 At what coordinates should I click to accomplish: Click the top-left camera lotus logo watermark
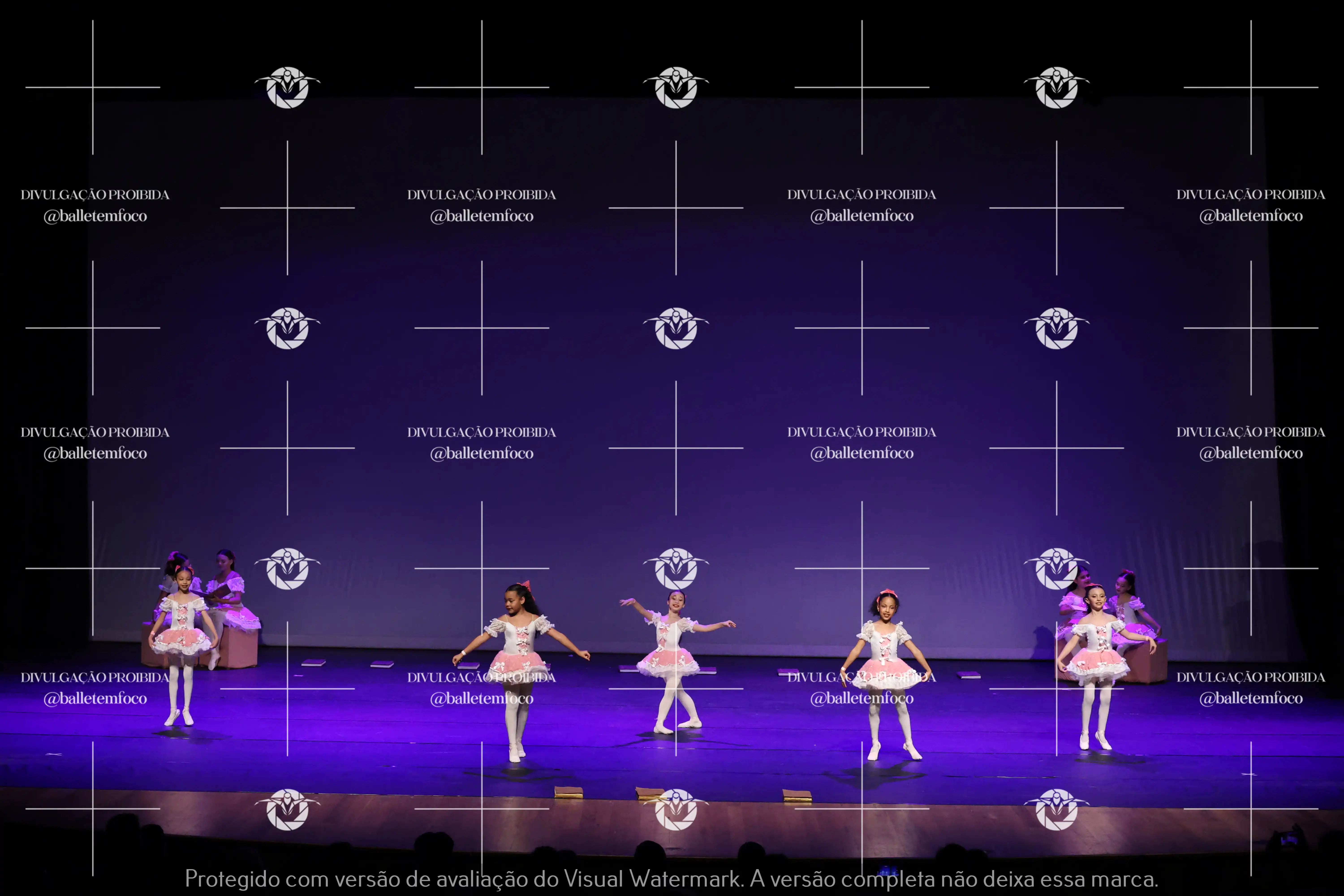pyautogui.click(x=287, y=87)
